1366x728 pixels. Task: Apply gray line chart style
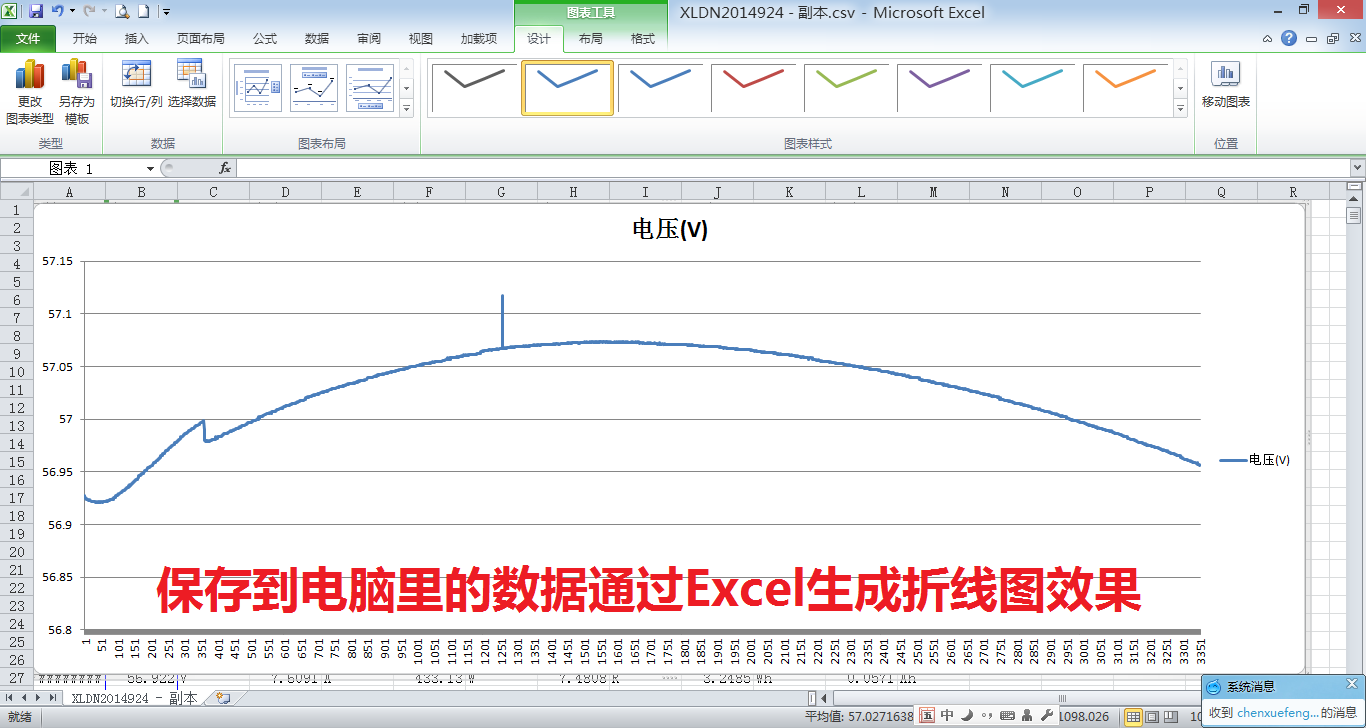click(474, 88)
